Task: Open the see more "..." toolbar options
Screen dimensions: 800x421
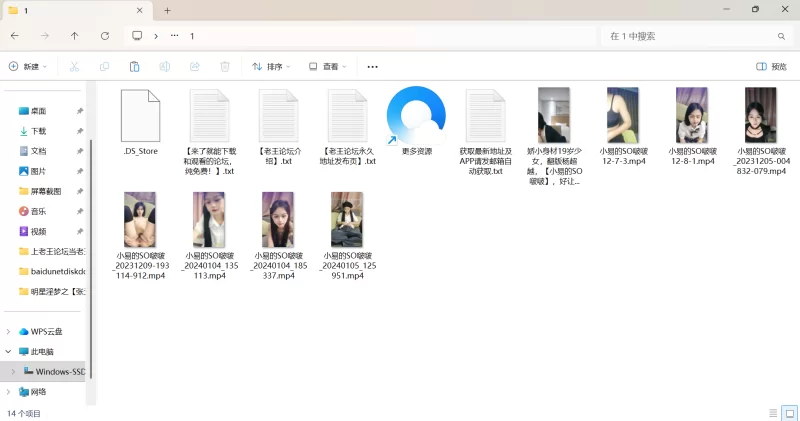Action: (372, 67)
